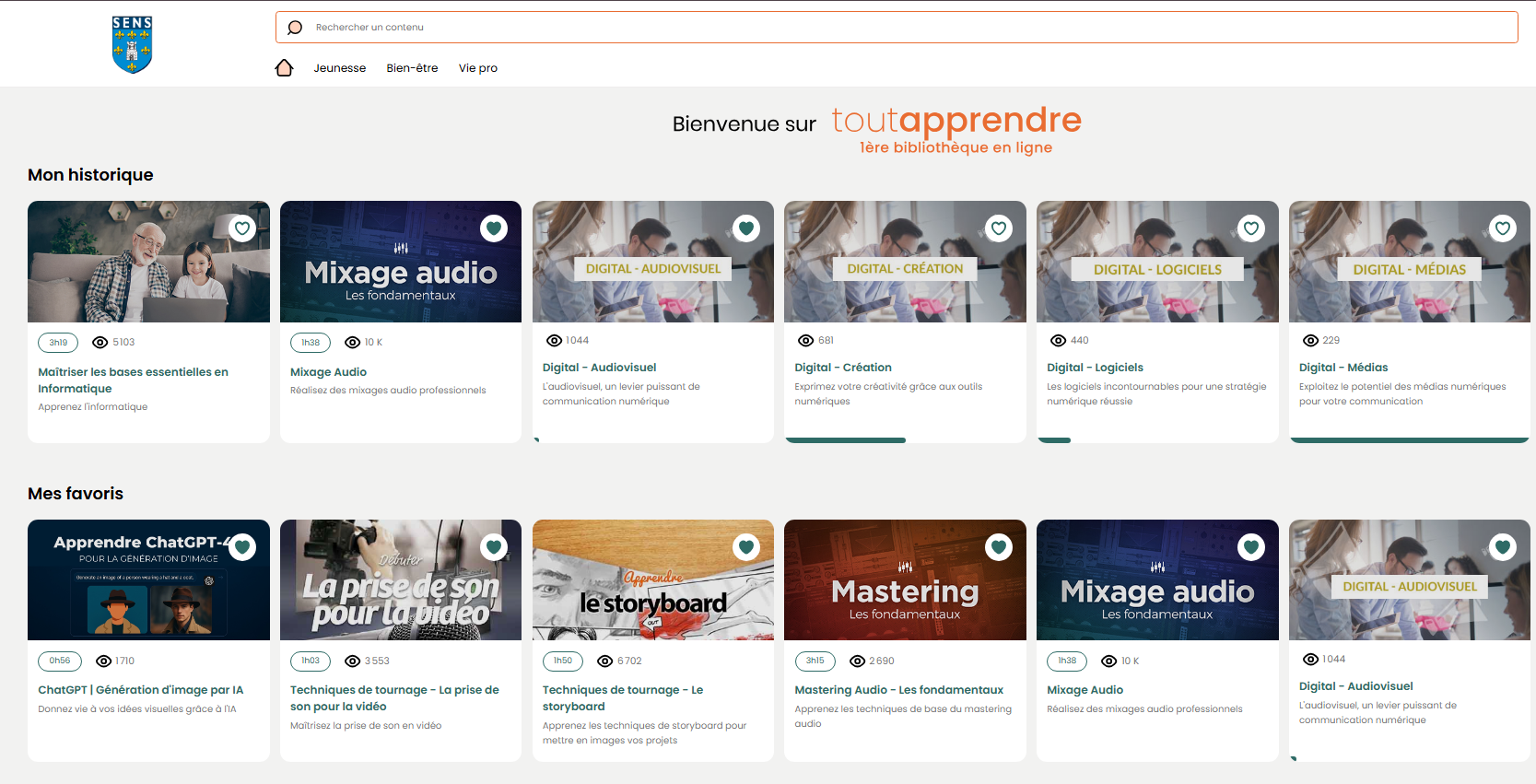
Task: Toggle favorite heart on Digital - Médias card
Action: (1503, 228)
